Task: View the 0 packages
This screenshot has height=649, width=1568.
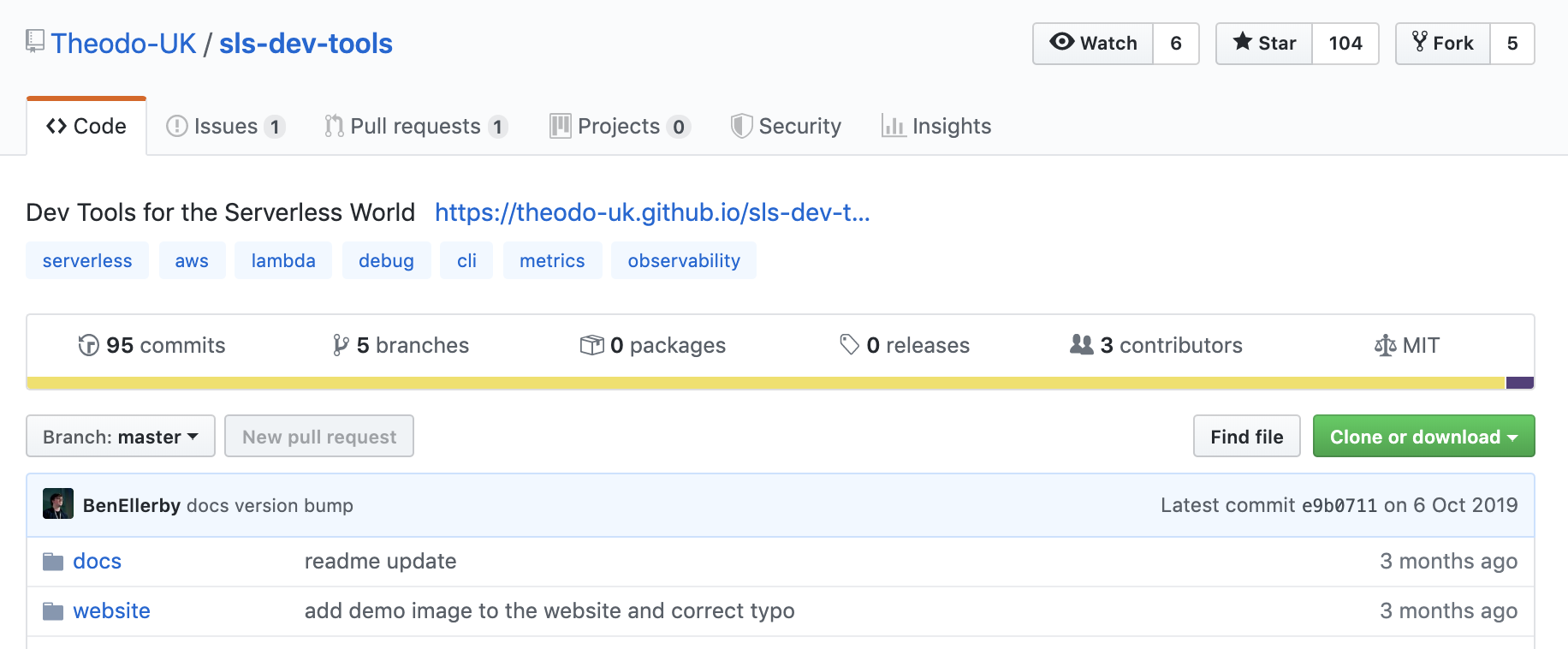Action: click(x=652, y=345)
